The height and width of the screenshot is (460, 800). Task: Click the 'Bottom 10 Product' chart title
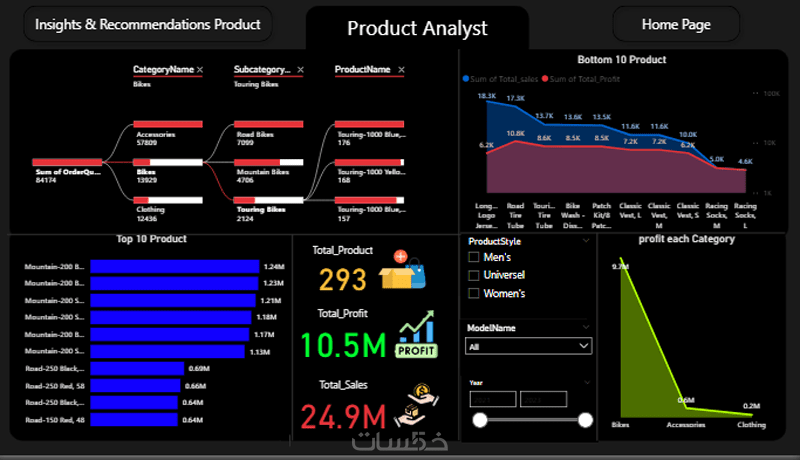point(621,60)
